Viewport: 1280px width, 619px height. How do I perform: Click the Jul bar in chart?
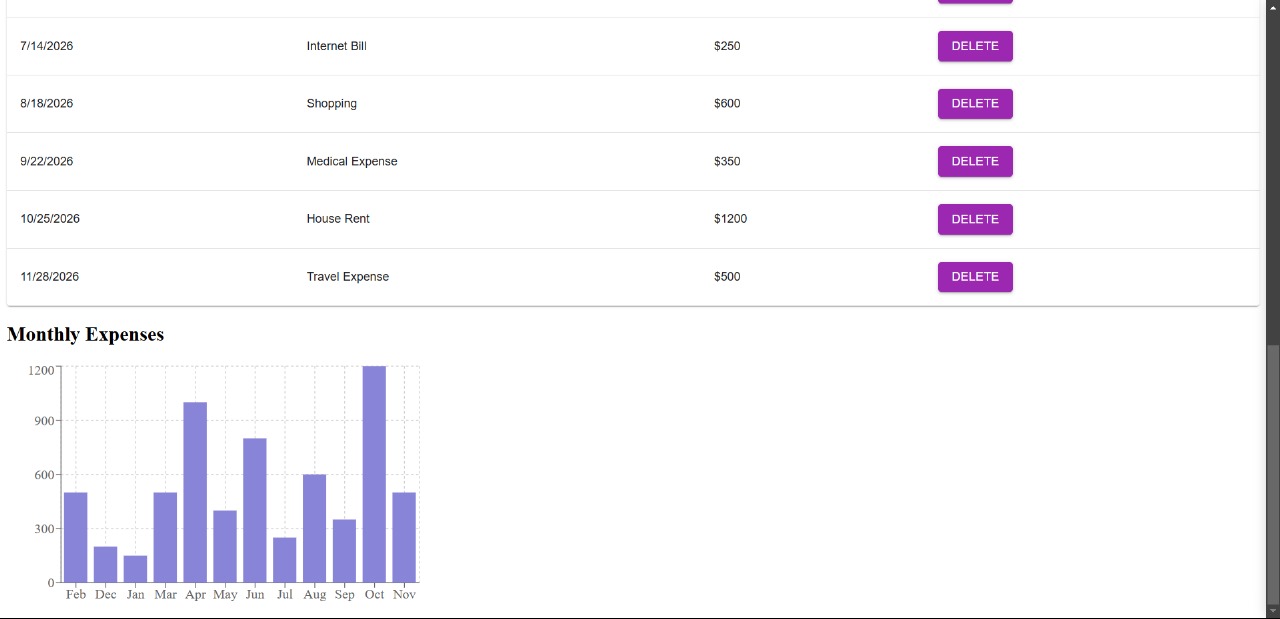click(x=285, y=560)
